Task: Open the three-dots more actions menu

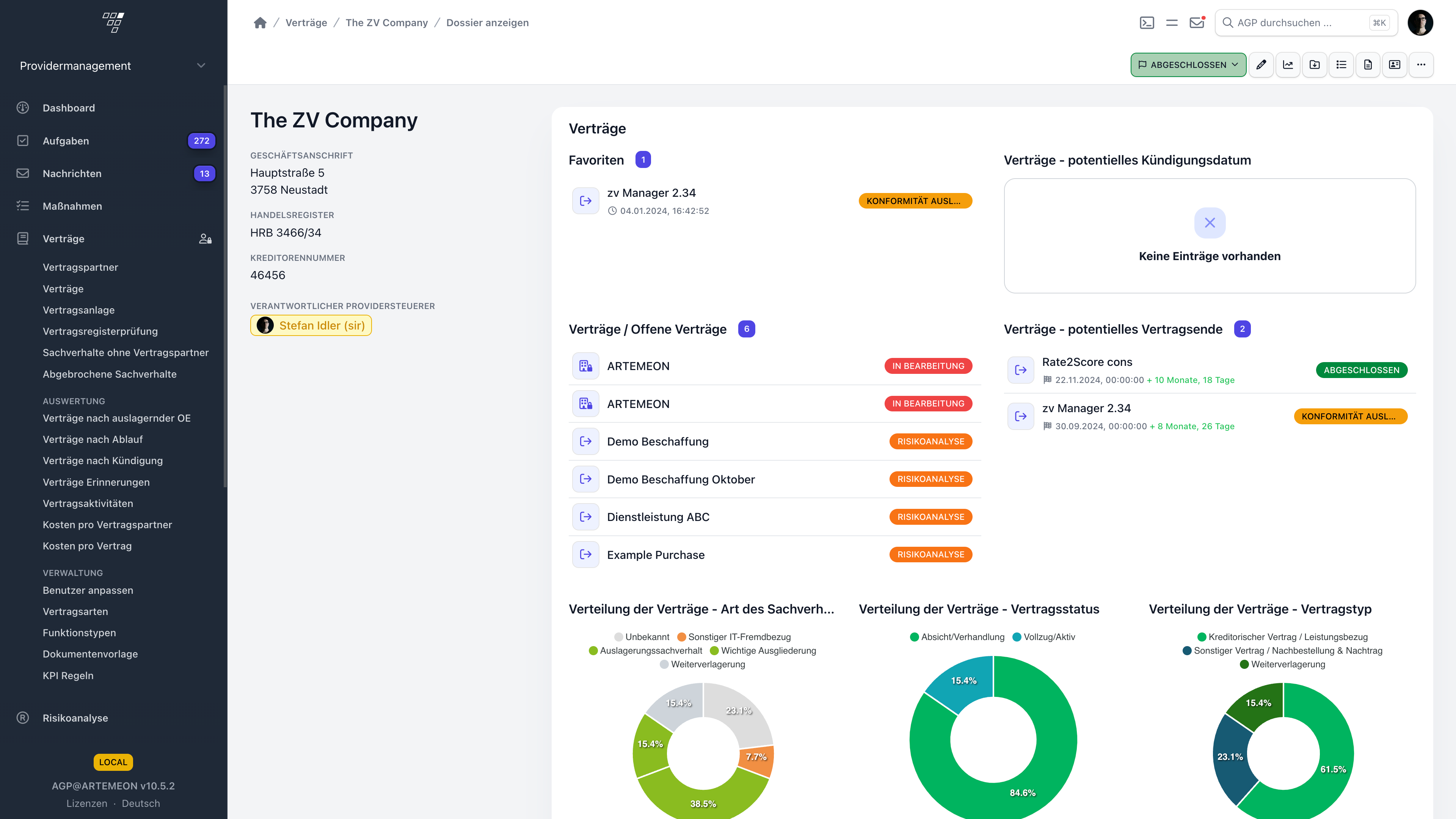Action: pos(1421,64)
